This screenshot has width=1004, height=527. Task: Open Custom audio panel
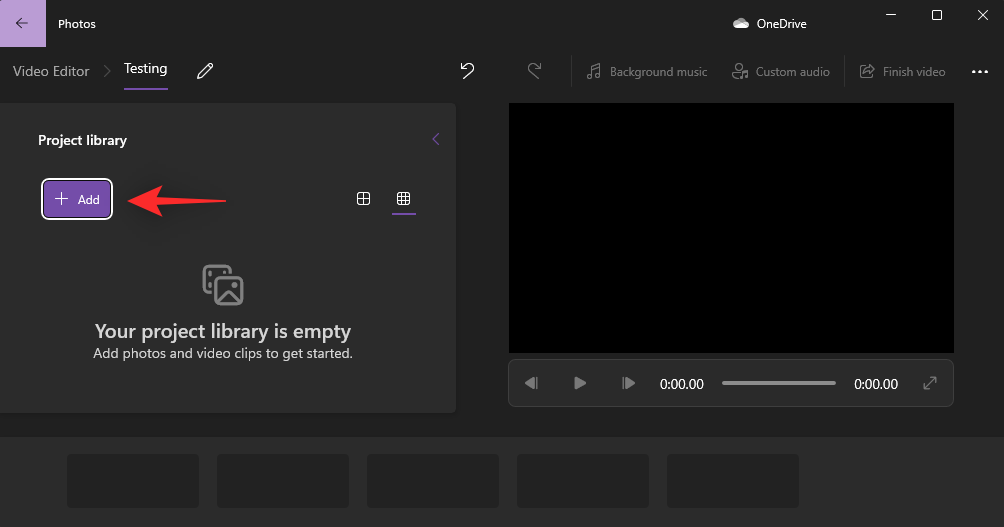(x=781, y=72)
